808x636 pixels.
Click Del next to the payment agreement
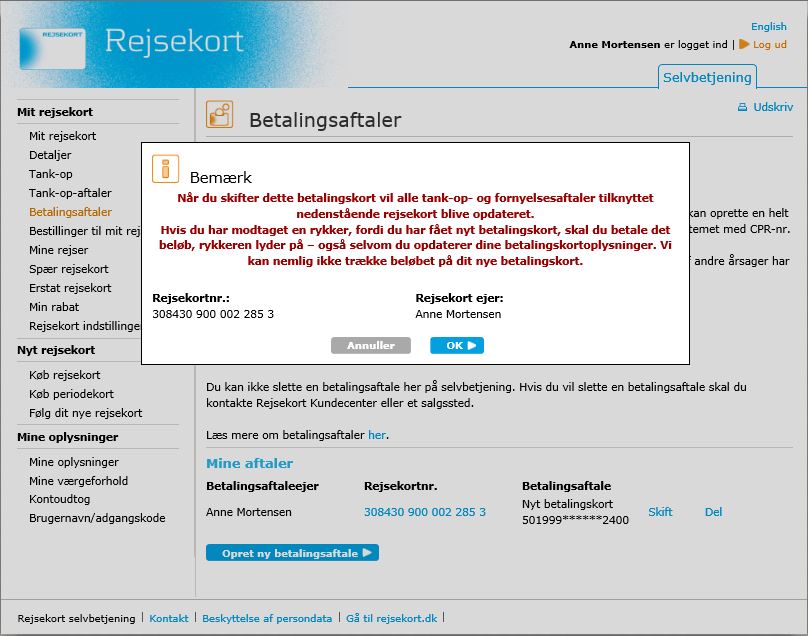click(x=713, y=511)
